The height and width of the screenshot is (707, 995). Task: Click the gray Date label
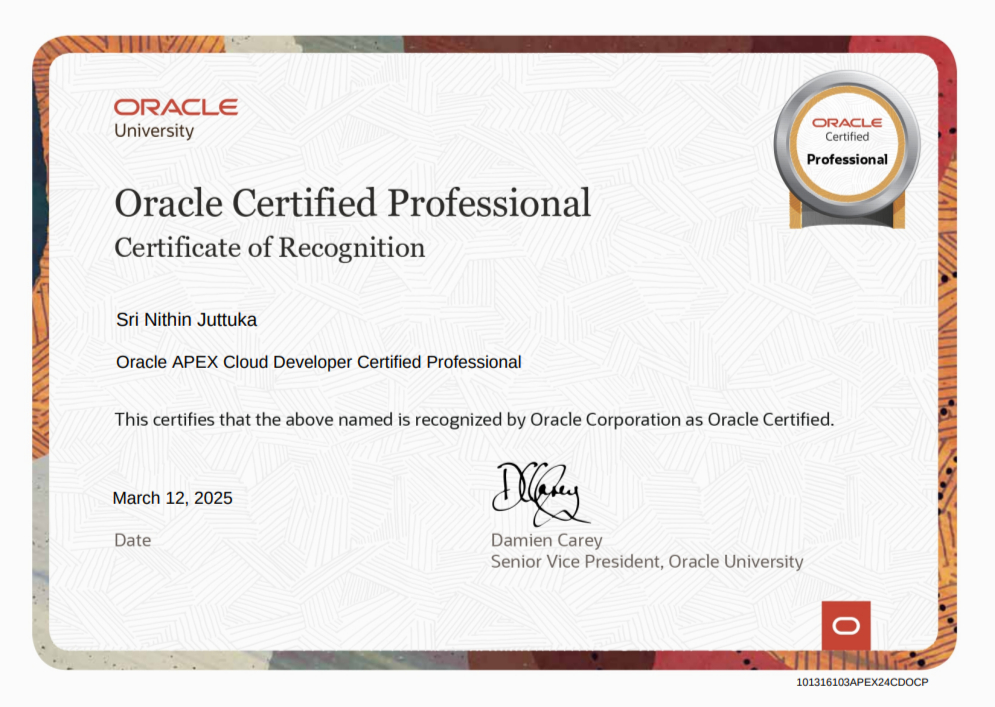133,540
